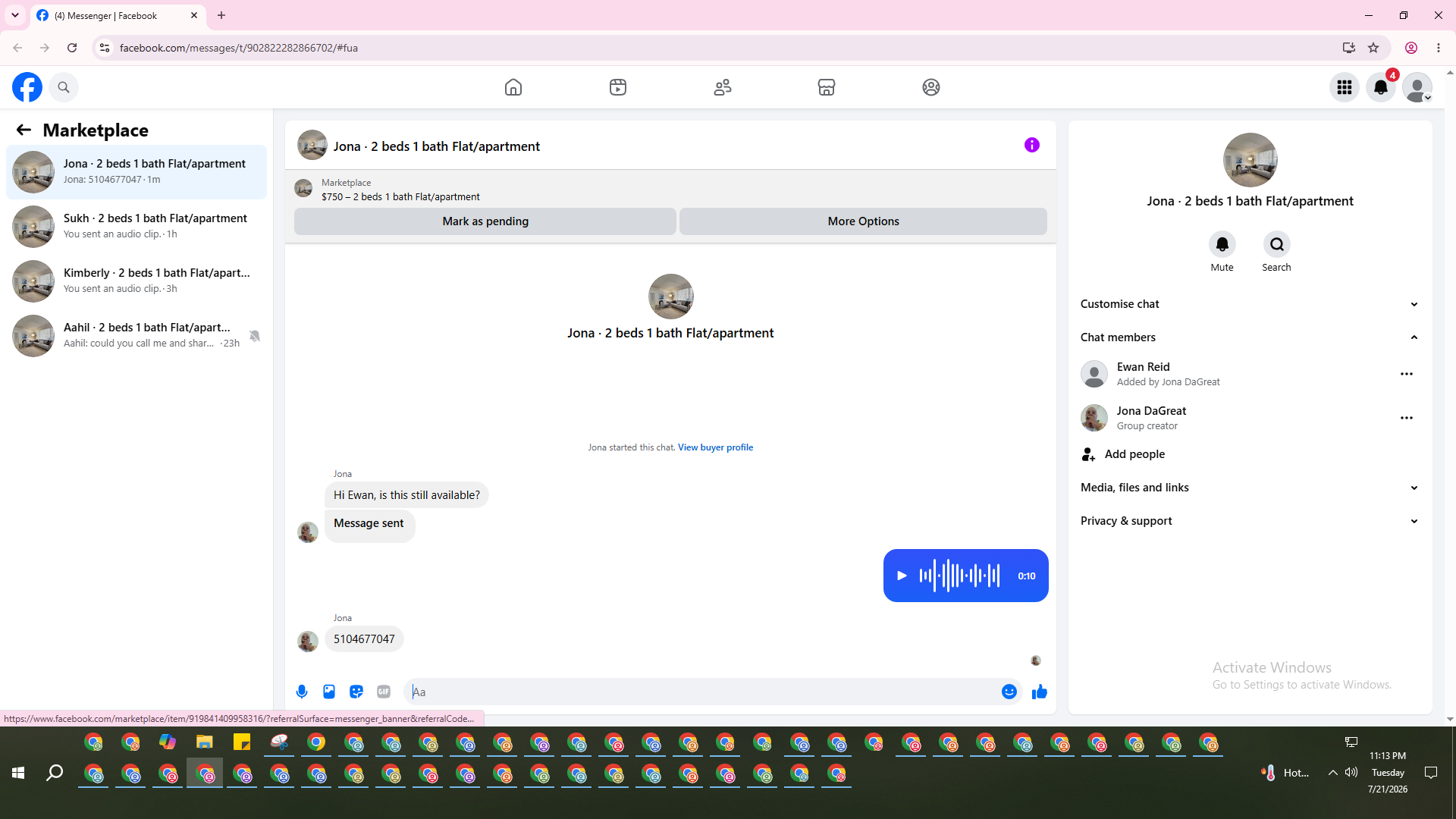Open the Windows notification center
The image size is (1456, 819).
1431,773
